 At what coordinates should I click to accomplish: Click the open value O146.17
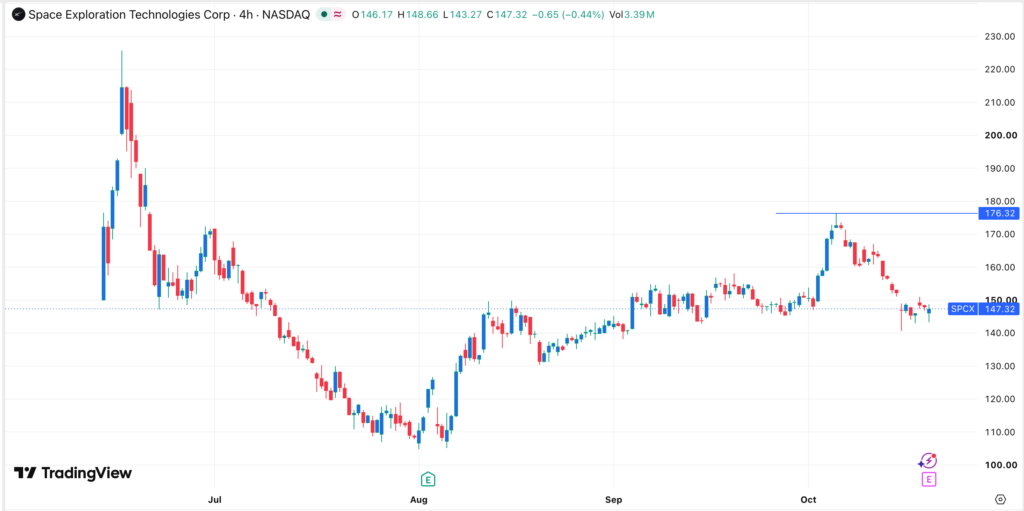click(x=372, y=14)
